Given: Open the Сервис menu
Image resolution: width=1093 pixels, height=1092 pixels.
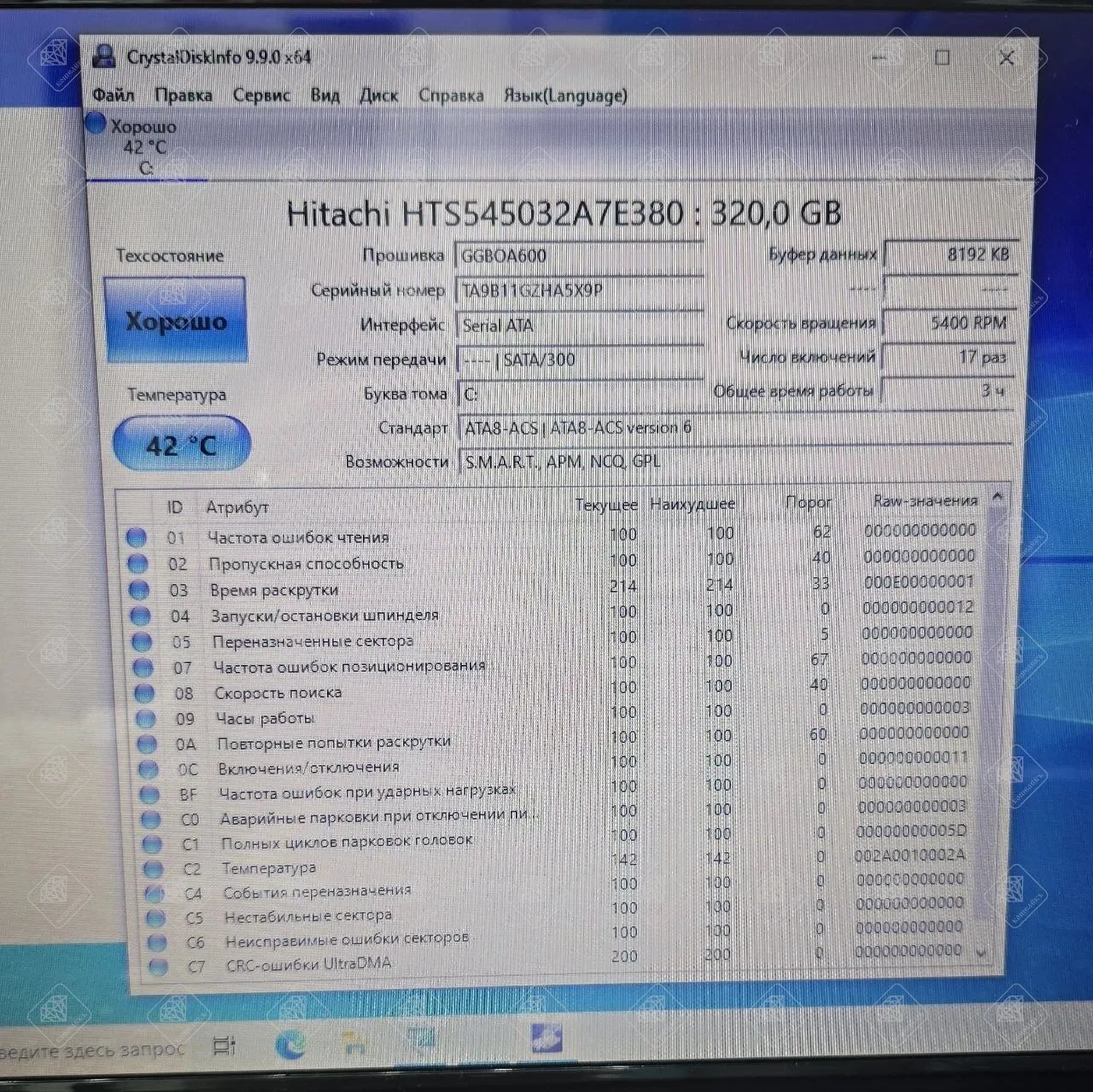Looking at the screenshot, I should pyautogui.click(x=262, y=96).
